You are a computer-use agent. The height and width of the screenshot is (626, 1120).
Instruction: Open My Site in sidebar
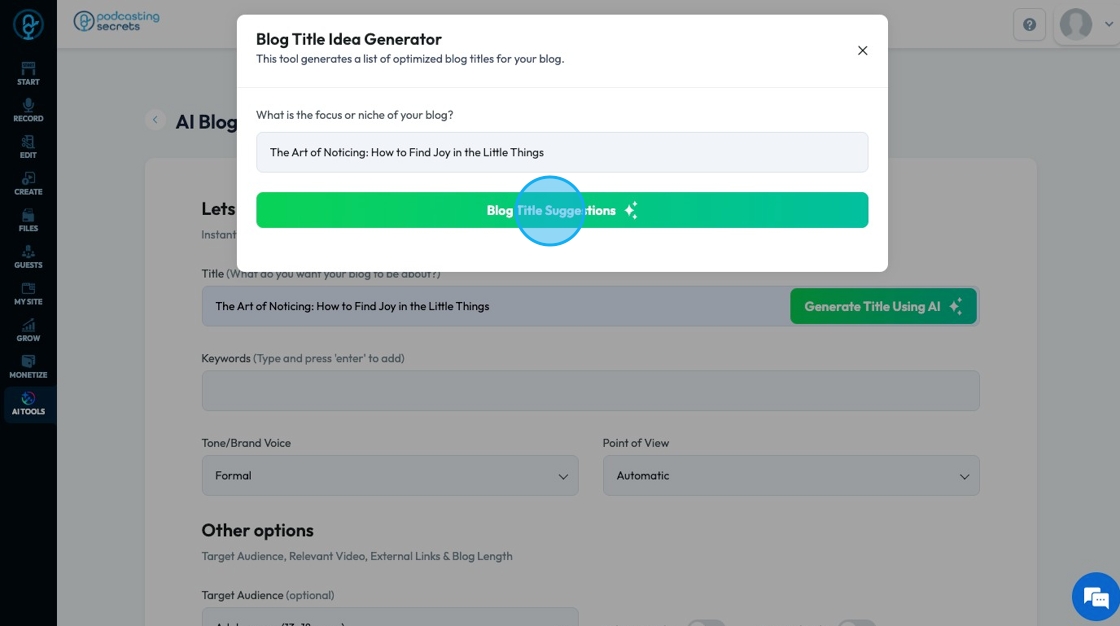click(28, 293)
